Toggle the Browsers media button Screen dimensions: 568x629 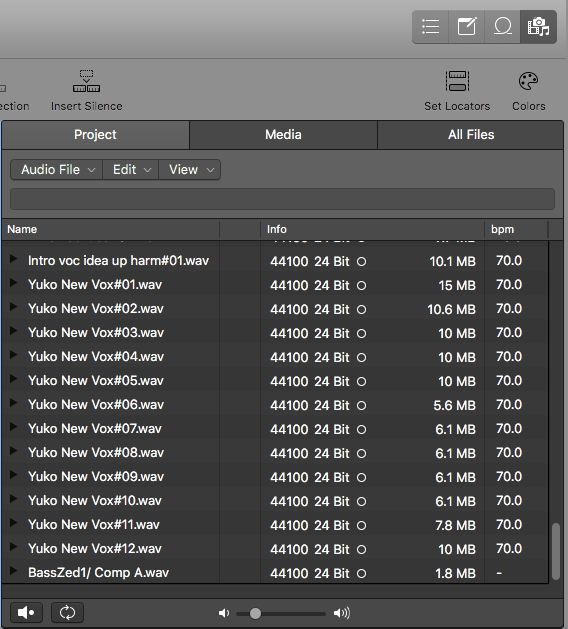(538, 27)
